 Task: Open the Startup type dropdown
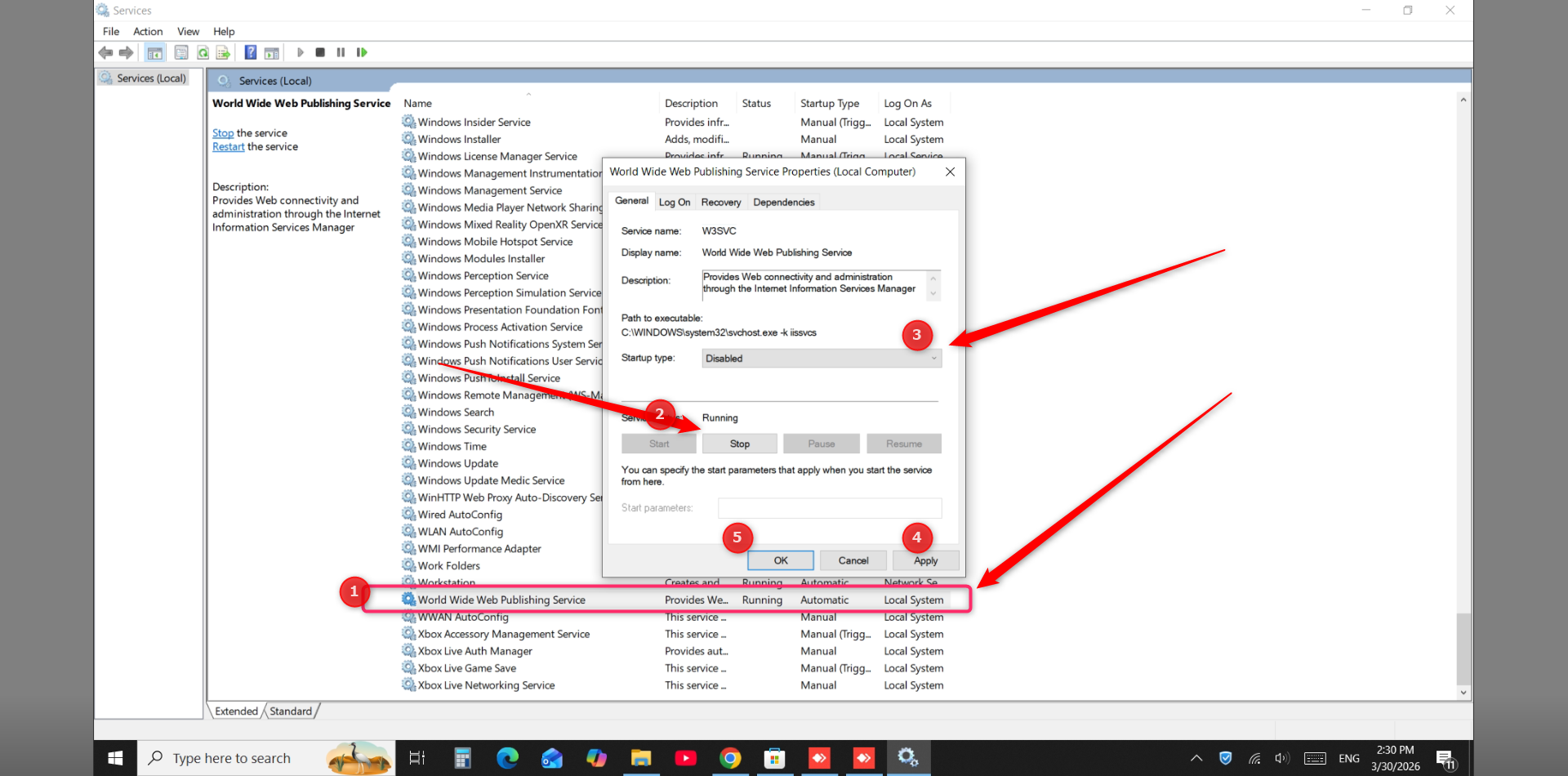coord(822,359)
